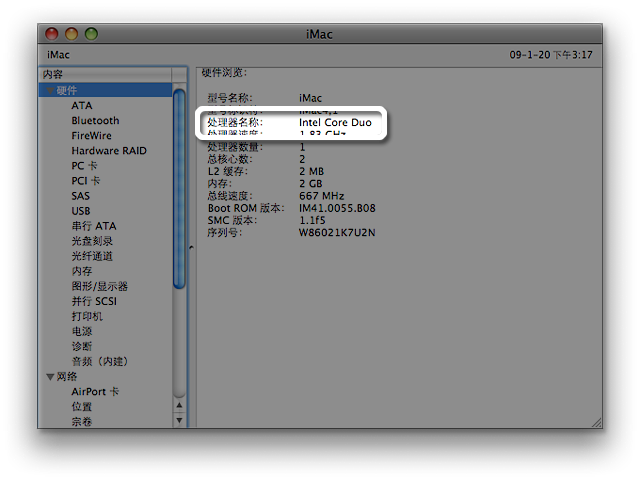Select ATA in the sidebar
This screenshot has height=480, width=640.
click(82, 106)
